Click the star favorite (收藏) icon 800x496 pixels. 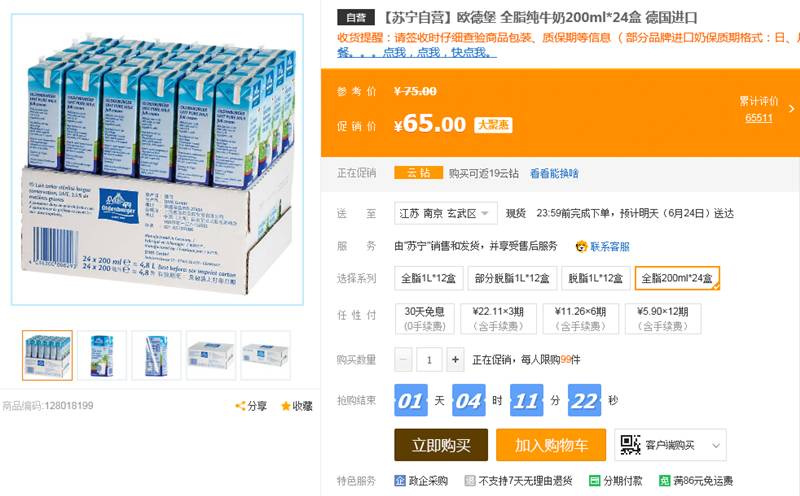286,406
